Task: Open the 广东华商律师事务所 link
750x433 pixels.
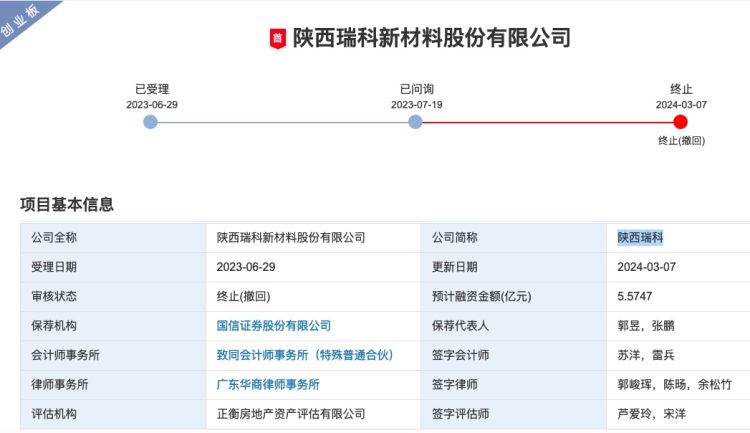Action: pyautogui.click(x=268, y=385)
